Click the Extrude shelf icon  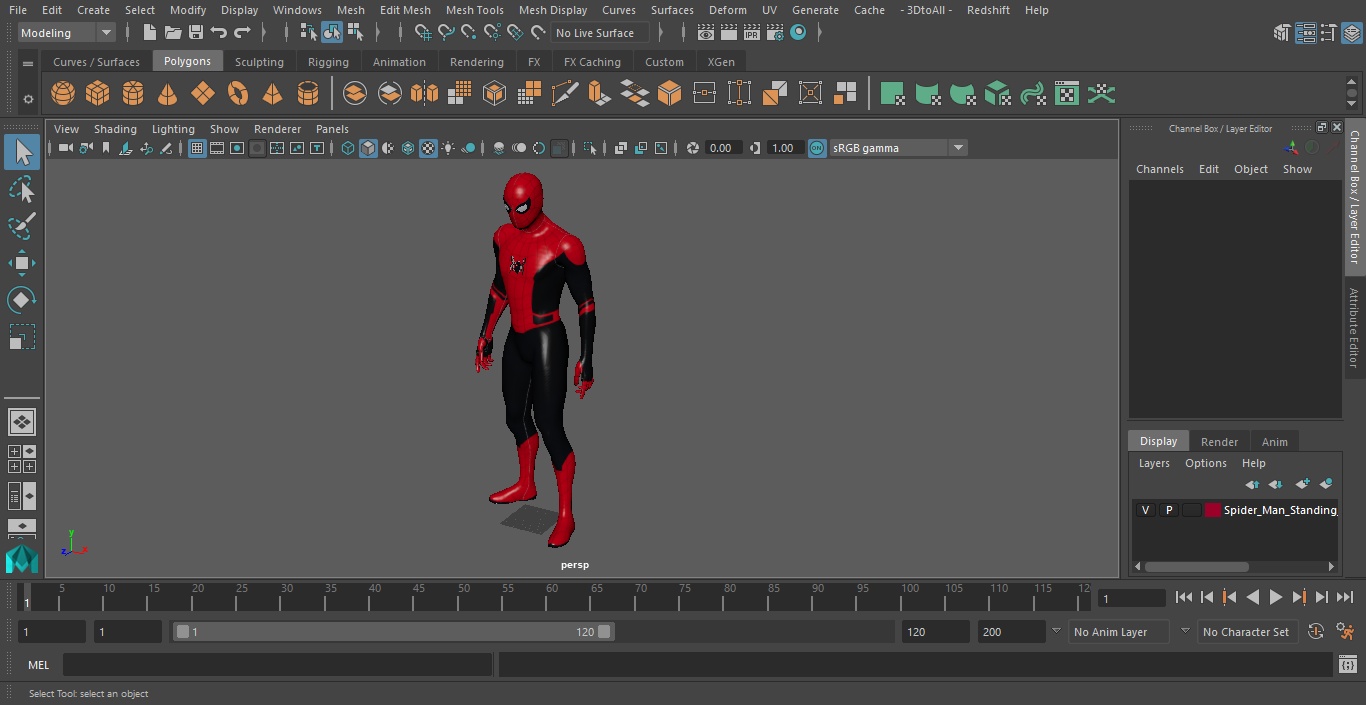point(599,94)
